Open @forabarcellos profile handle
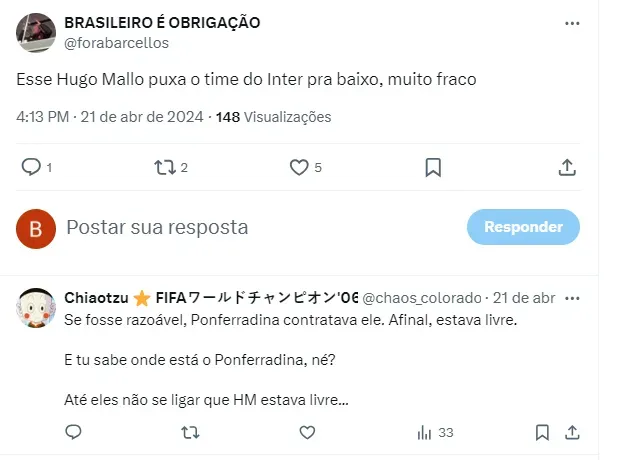The width and height of the screenshot is (627, 460). (x=116, y=42)
